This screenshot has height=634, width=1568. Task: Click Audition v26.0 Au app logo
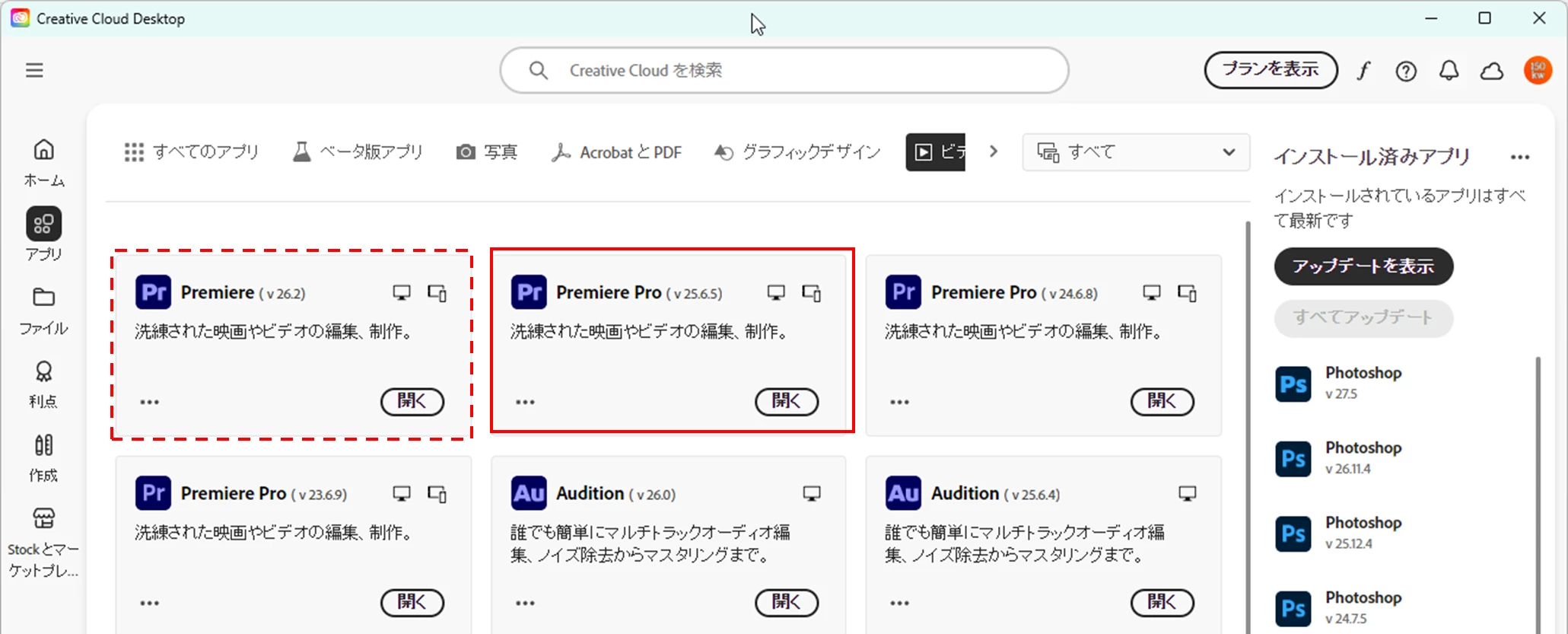529,493
